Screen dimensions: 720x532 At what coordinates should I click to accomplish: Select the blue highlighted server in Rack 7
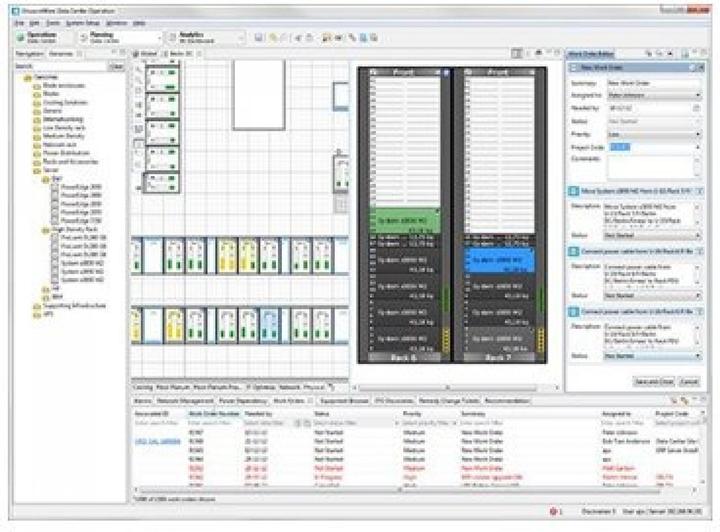point(499,260)
